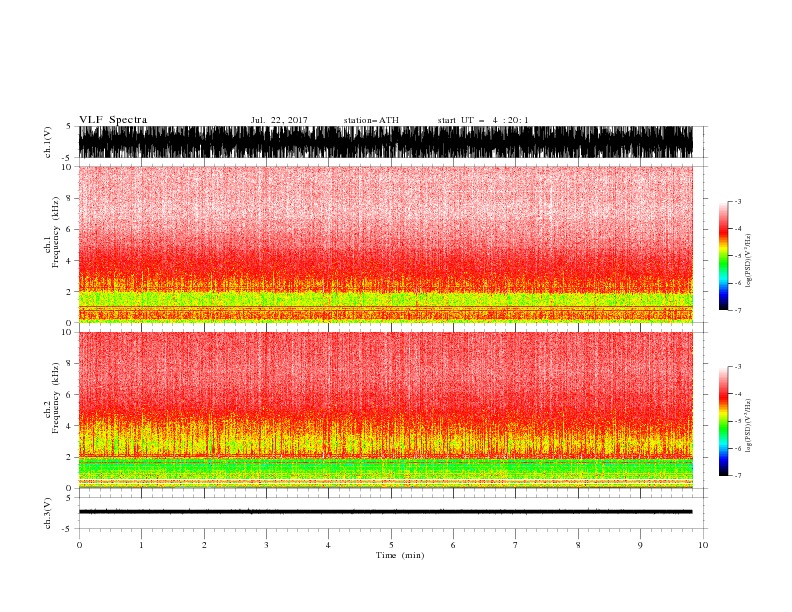Click time axis tick label "10"
The image size is (792, 612).
click(703, 545)
